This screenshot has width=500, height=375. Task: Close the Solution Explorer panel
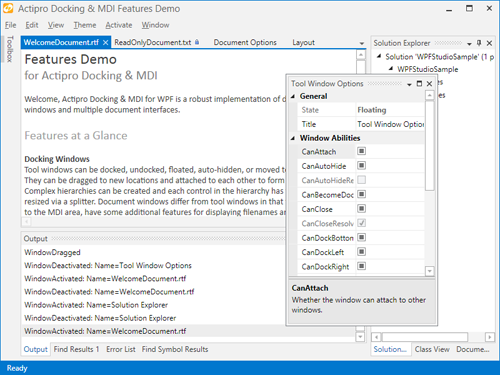click(489, 43)
